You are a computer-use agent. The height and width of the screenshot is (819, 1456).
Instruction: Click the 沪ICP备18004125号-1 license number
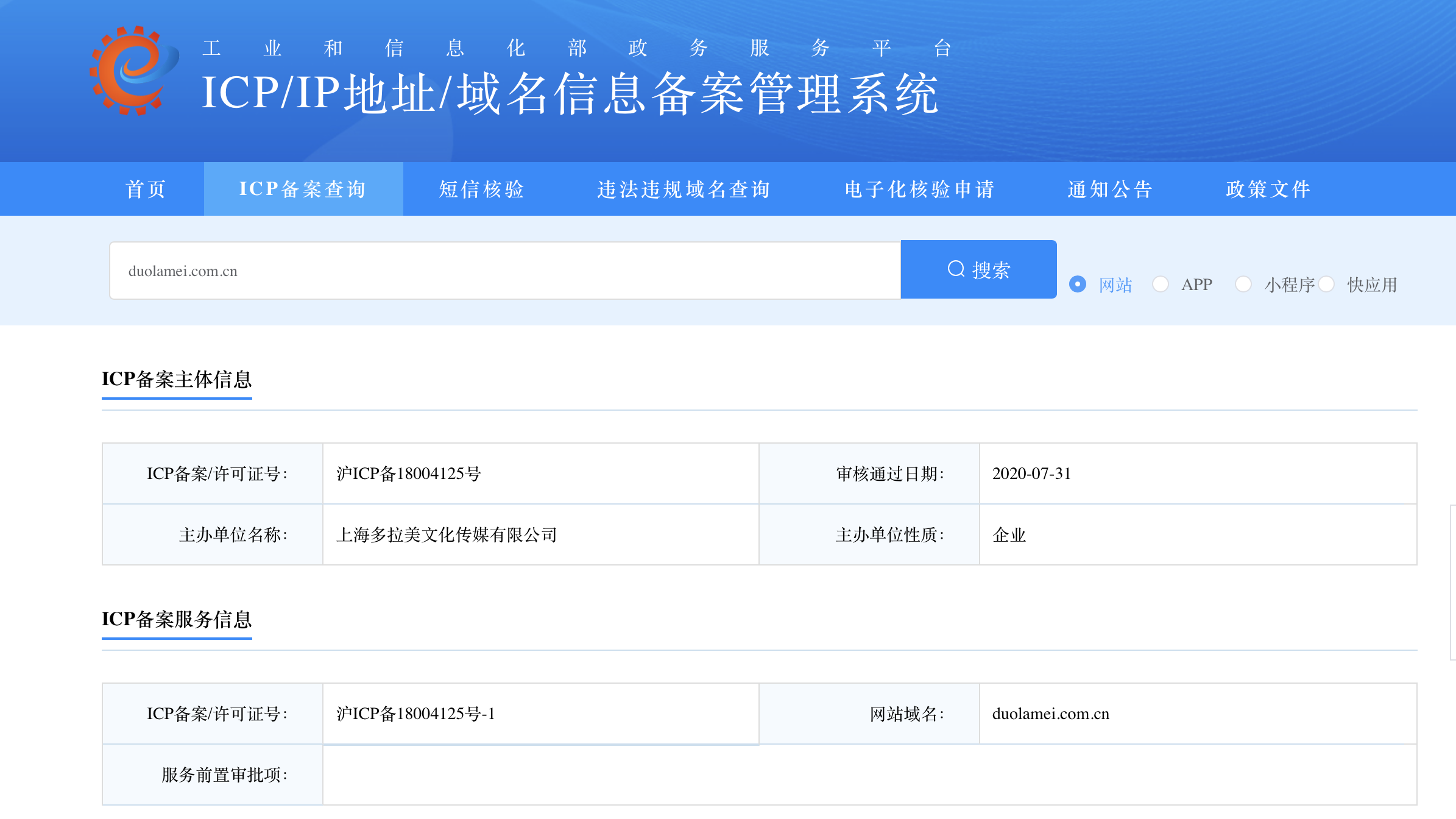click(x=415, y=714)
